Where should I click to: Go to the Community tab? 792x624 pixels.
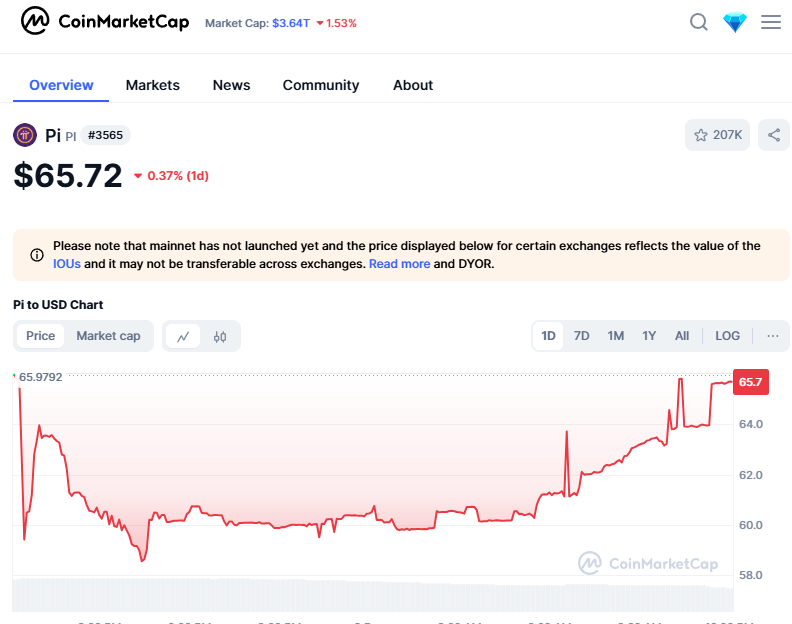coord(321,85)
